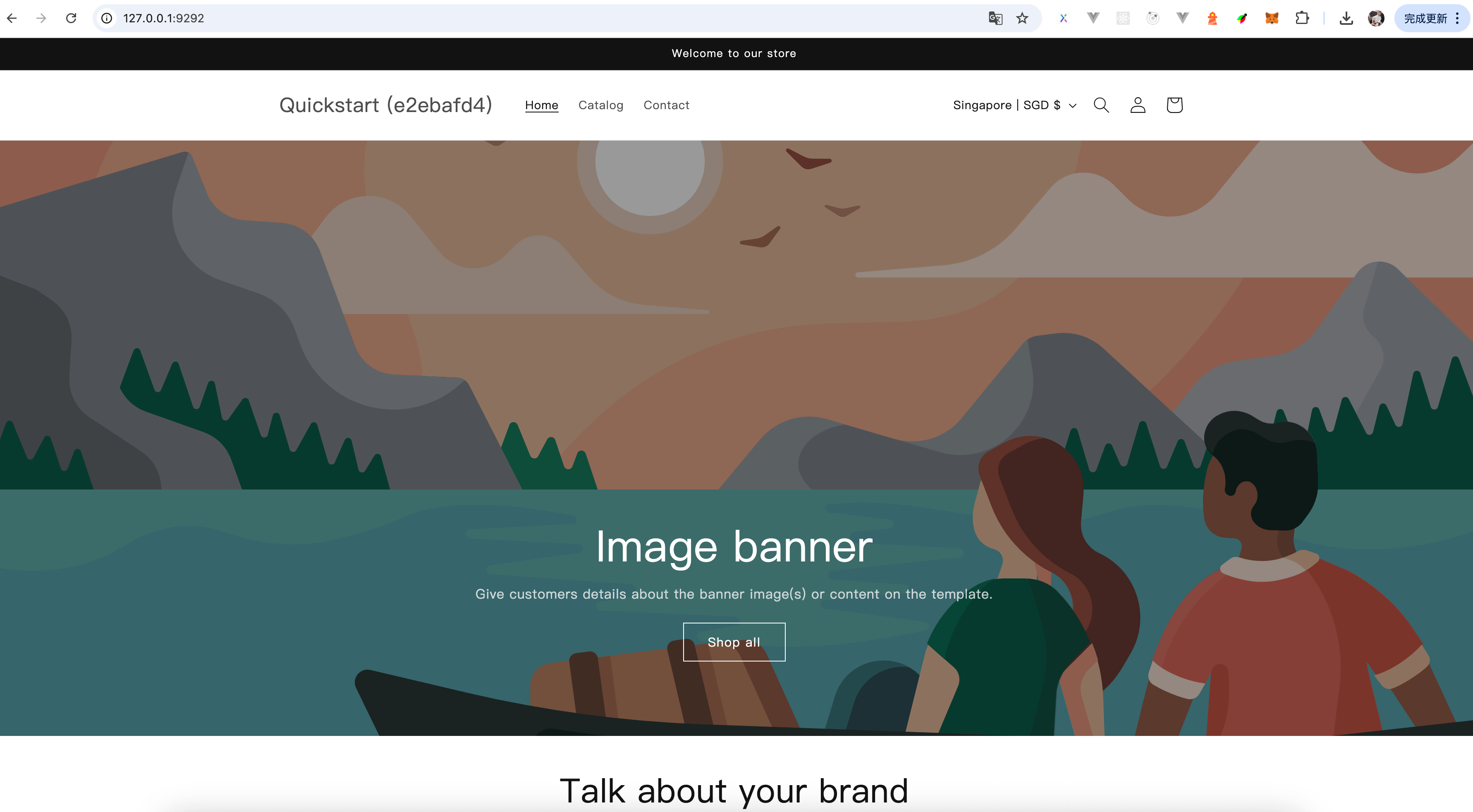This screenshot has width=1473, height=812.
Task: Reload the page
Action: pos(71,18)
